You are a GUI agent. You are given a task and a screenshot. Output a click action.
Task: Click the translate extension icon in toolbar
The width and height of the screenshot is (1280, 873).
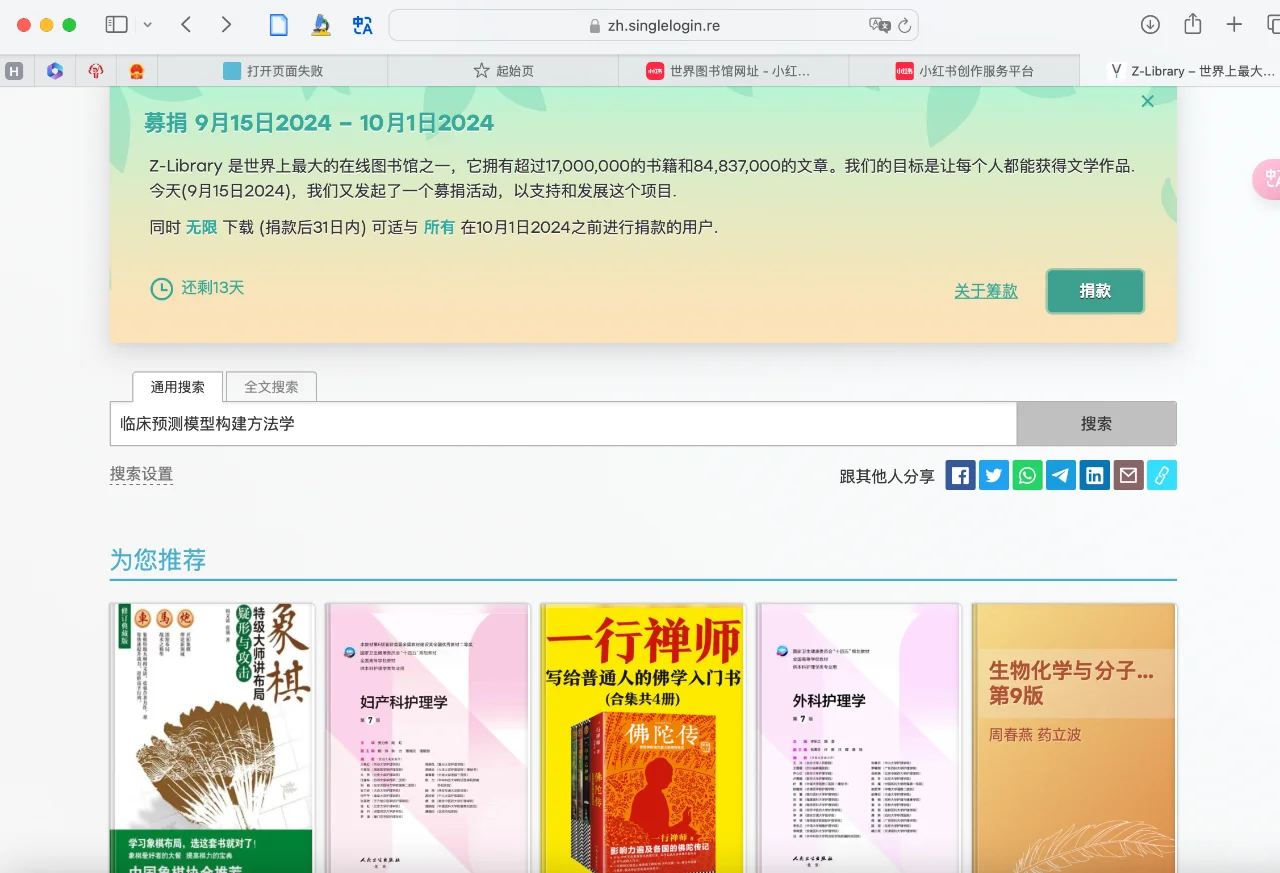pyautogui.click(x=362, y=25)
